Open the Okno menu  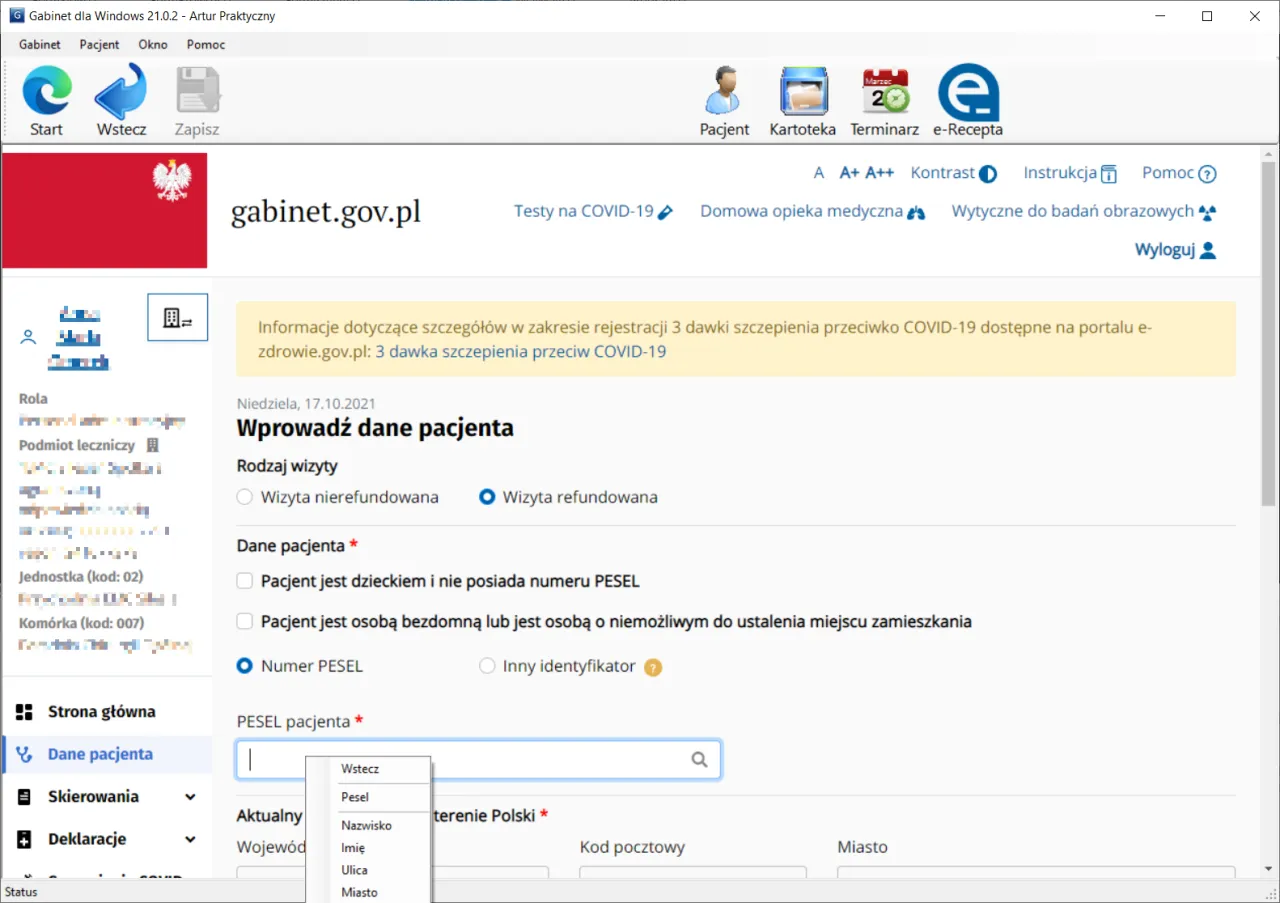153,44
